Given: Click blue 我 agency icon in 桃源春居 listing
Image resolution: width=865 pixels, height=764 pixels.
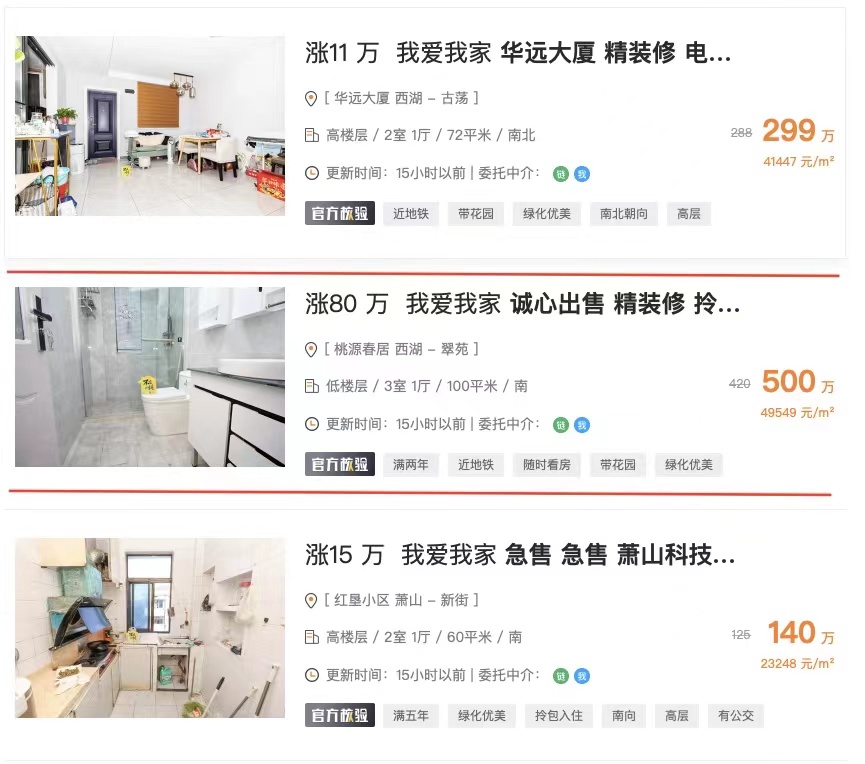Looking at the screenshot, I should pyautogui.click(x=581, y=425).
